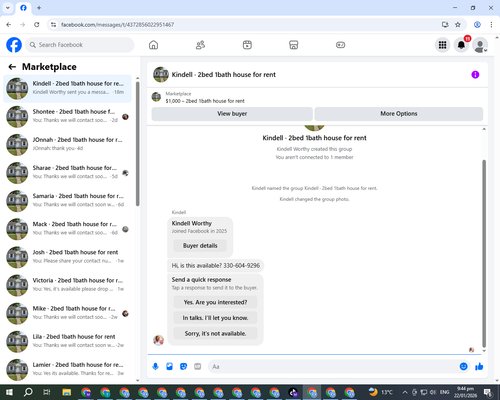Open Buyer details for Kindell Worthy
Image resolution: width=500 pixels, height=400 pixels.
(200, 246)
